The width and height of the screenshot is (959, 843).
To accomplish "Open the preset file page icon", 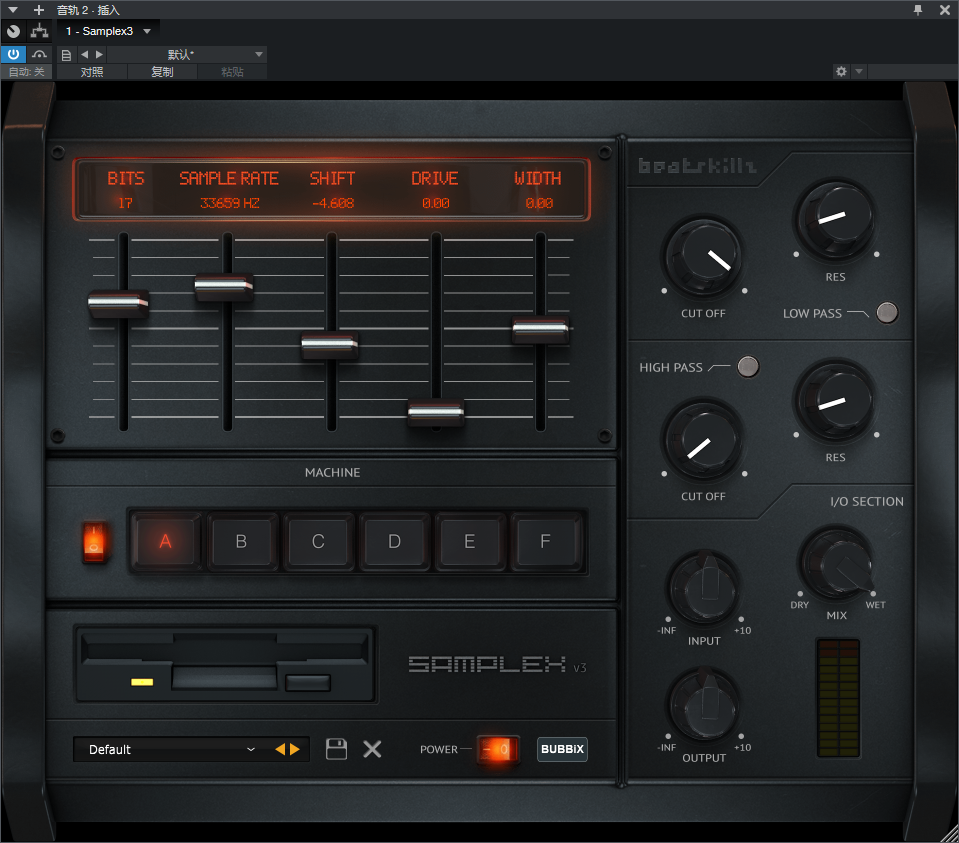I will click(66, 55).
